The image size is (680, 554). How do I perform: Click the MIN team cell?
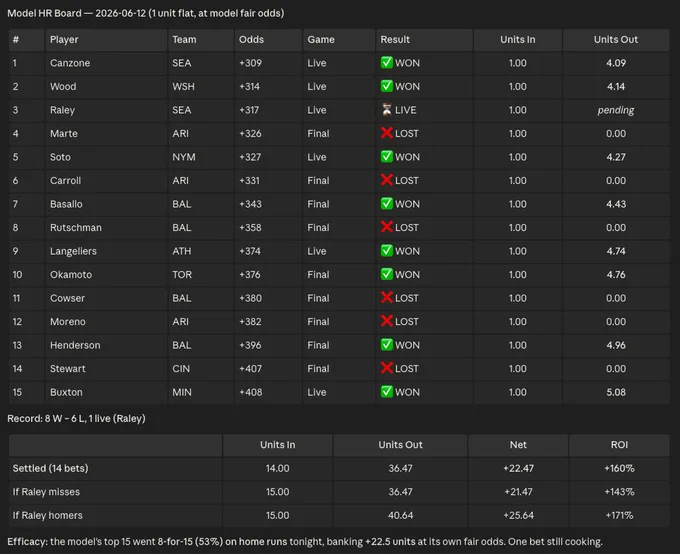(x=182, y=392)
